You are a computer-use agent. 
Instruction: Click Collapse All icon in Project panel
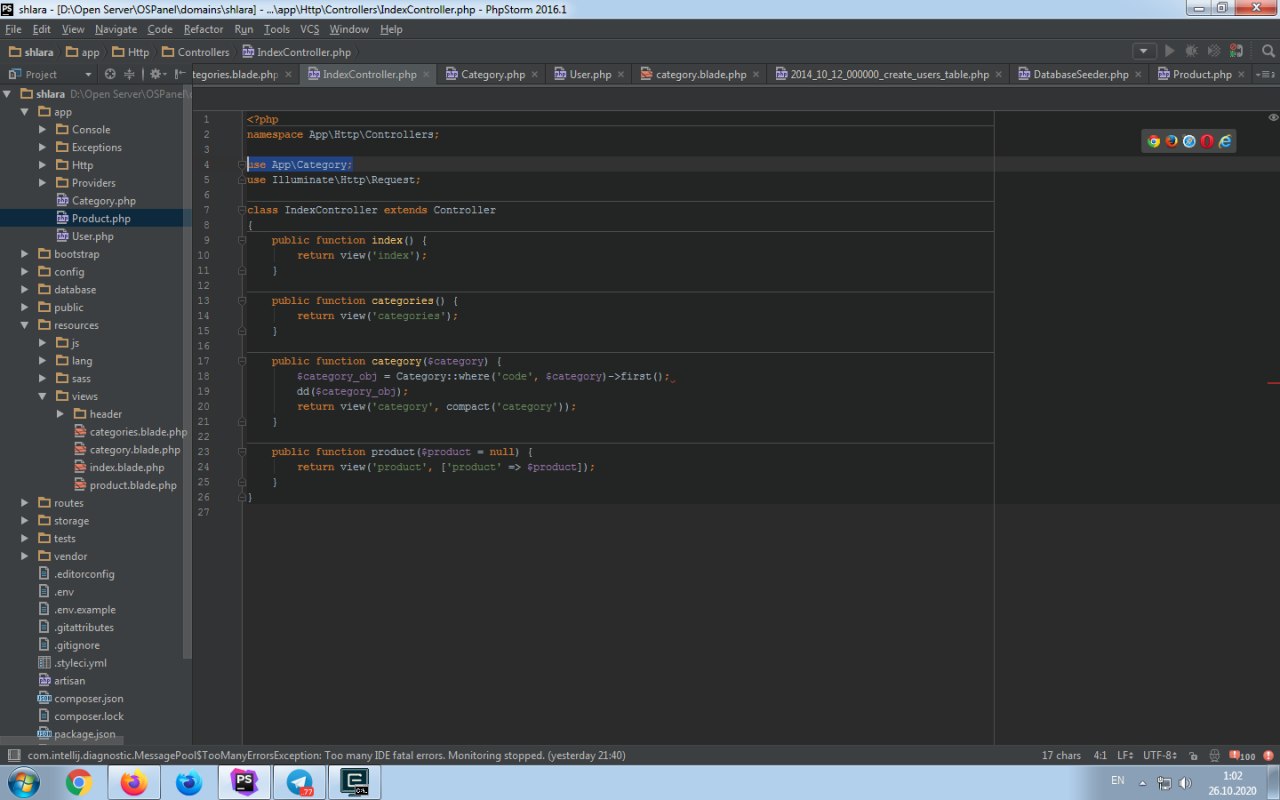pos(130,74)
